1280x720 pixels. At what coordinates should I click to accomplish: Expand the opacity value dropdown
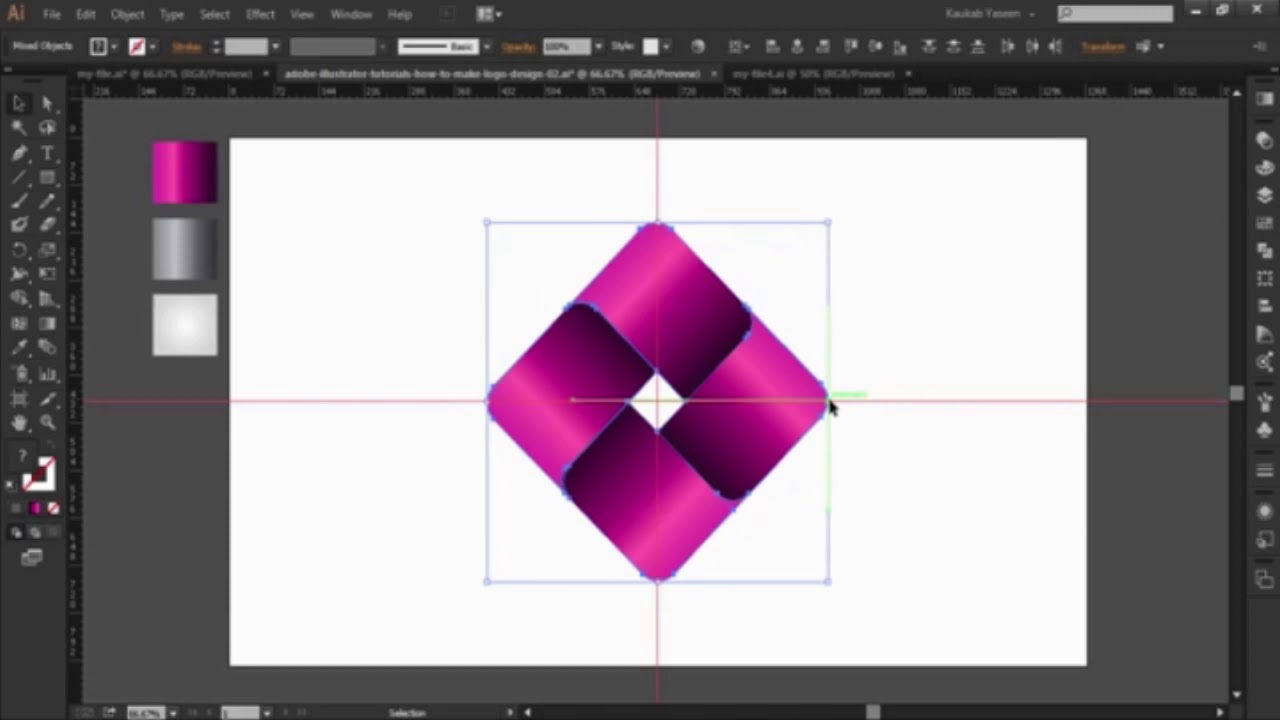598,46
